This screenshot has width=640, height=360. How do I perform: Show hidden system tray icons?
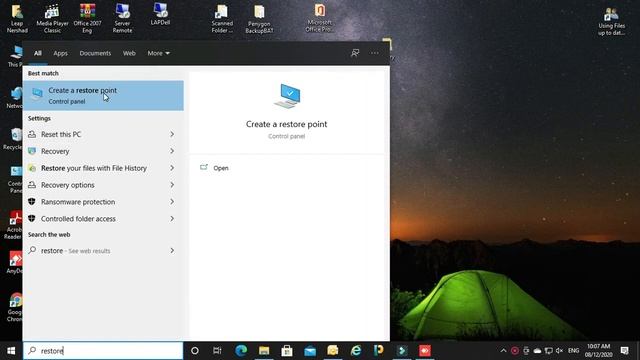coord(503,351)
